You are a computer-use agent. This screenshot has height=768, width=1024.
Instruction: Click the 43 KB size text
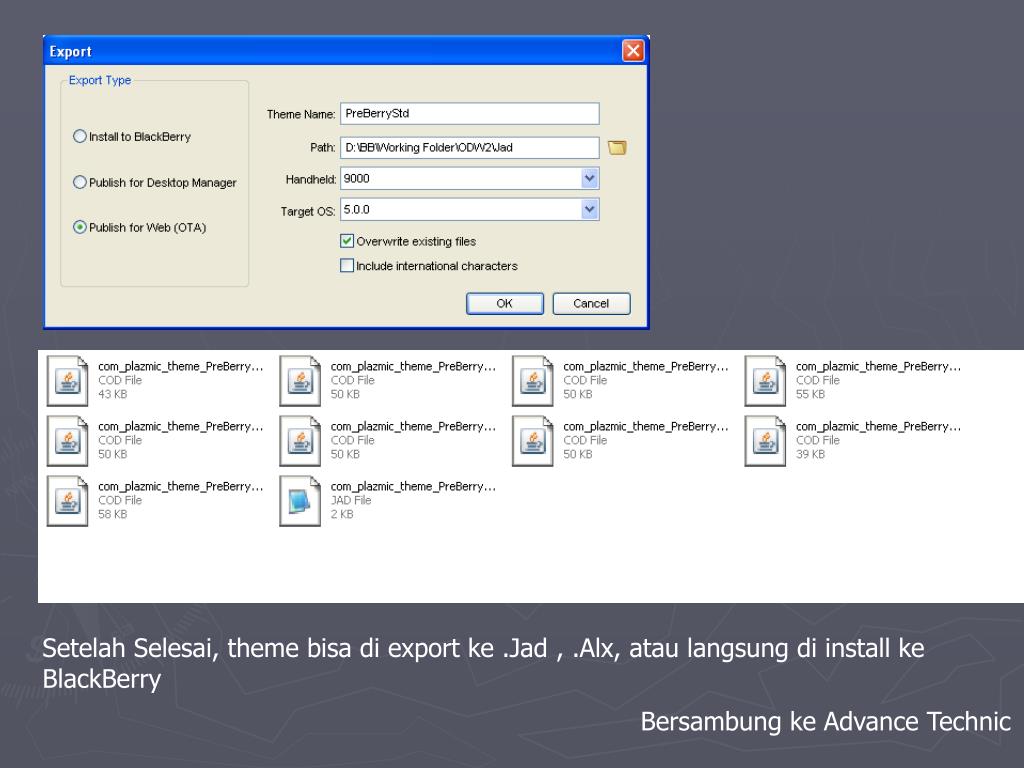[112, 394]
